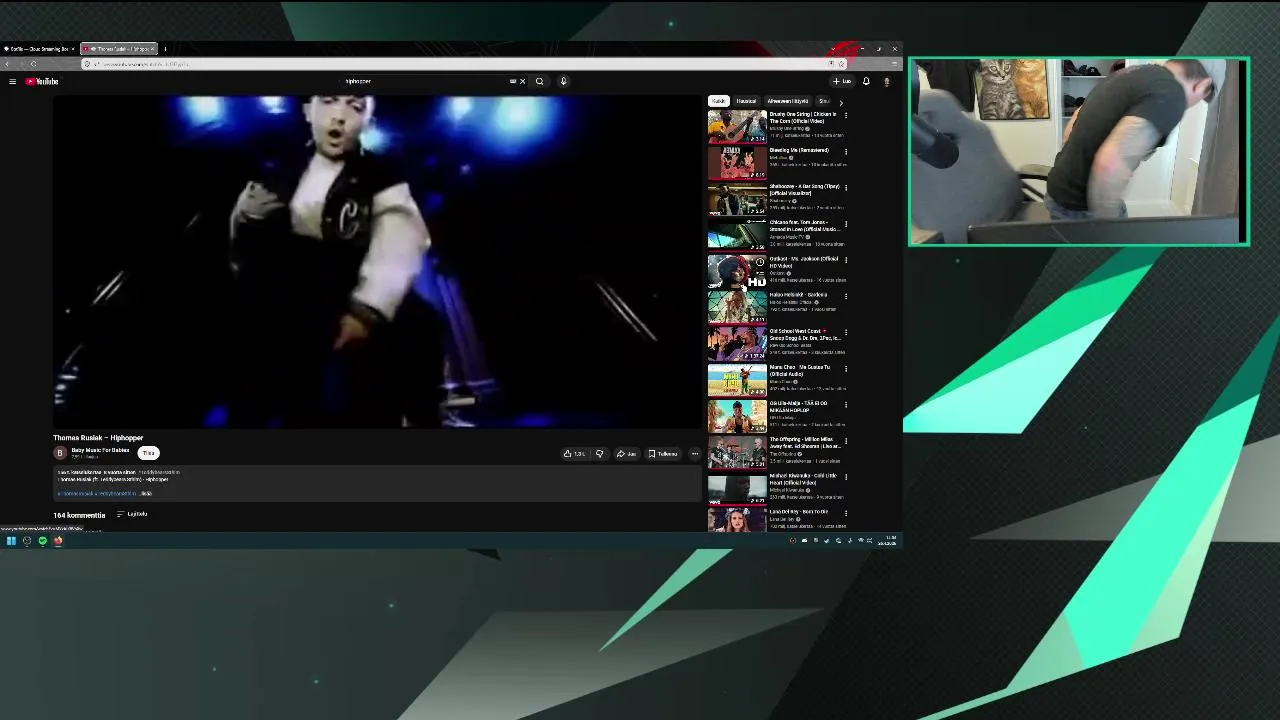Share the video via the Jaa button

coord(626,454)
